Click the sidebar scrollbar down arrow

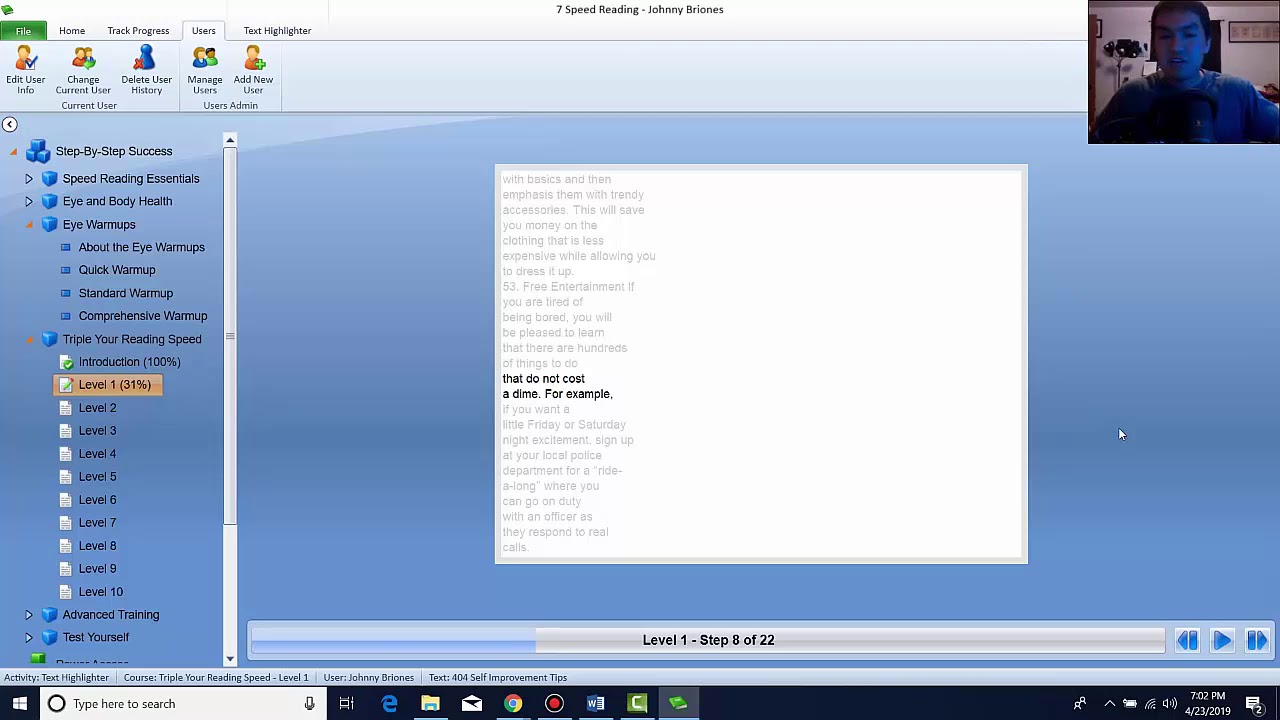tap(230, 659)
